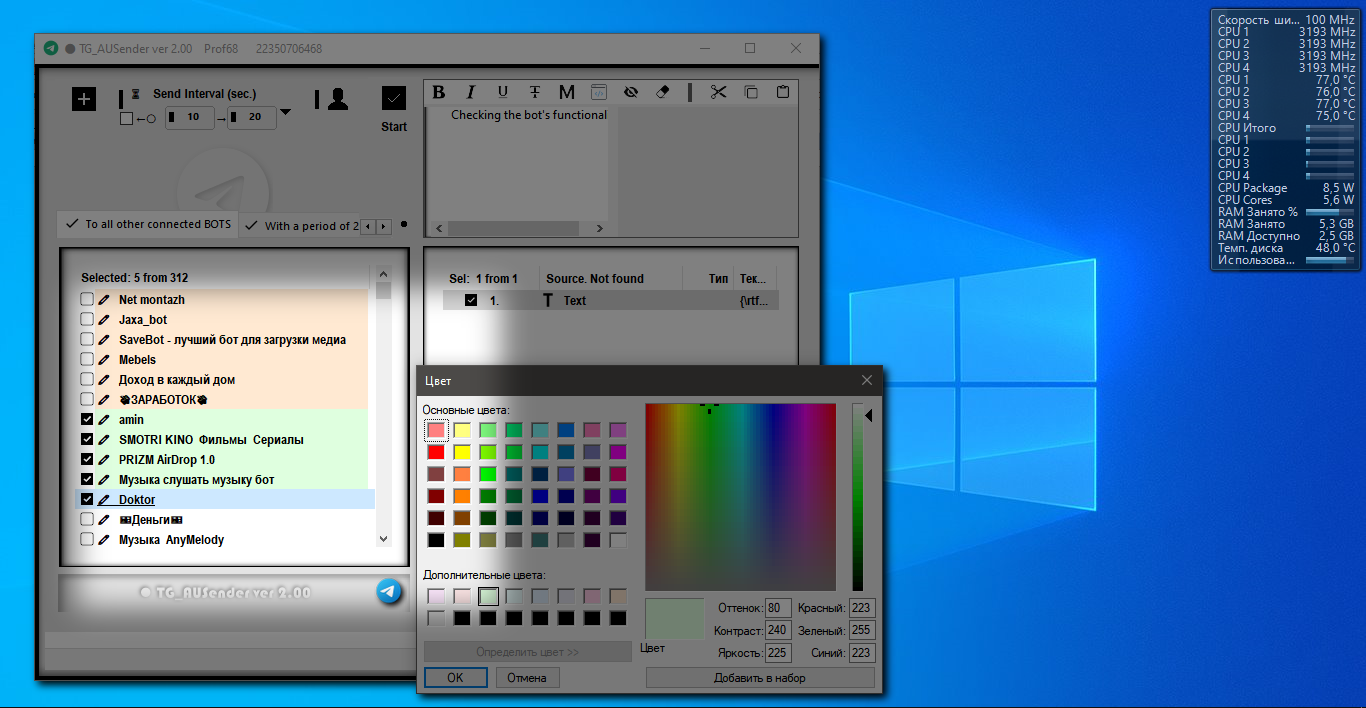Click in the color spectrum field
Image resolution: width=1366 pixels, height=708 pixels.
click(740, 497)
